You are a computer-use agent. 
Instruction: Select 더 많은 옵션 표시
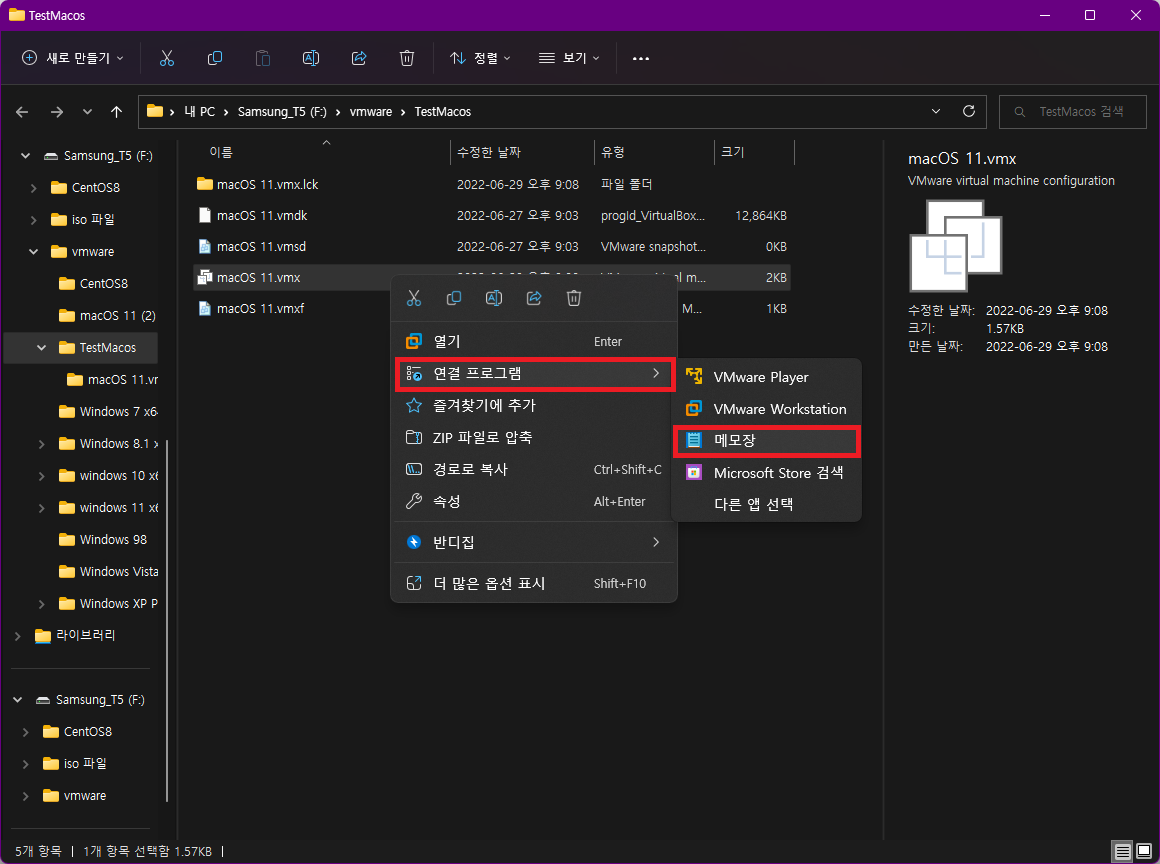(x=533, y=583)
